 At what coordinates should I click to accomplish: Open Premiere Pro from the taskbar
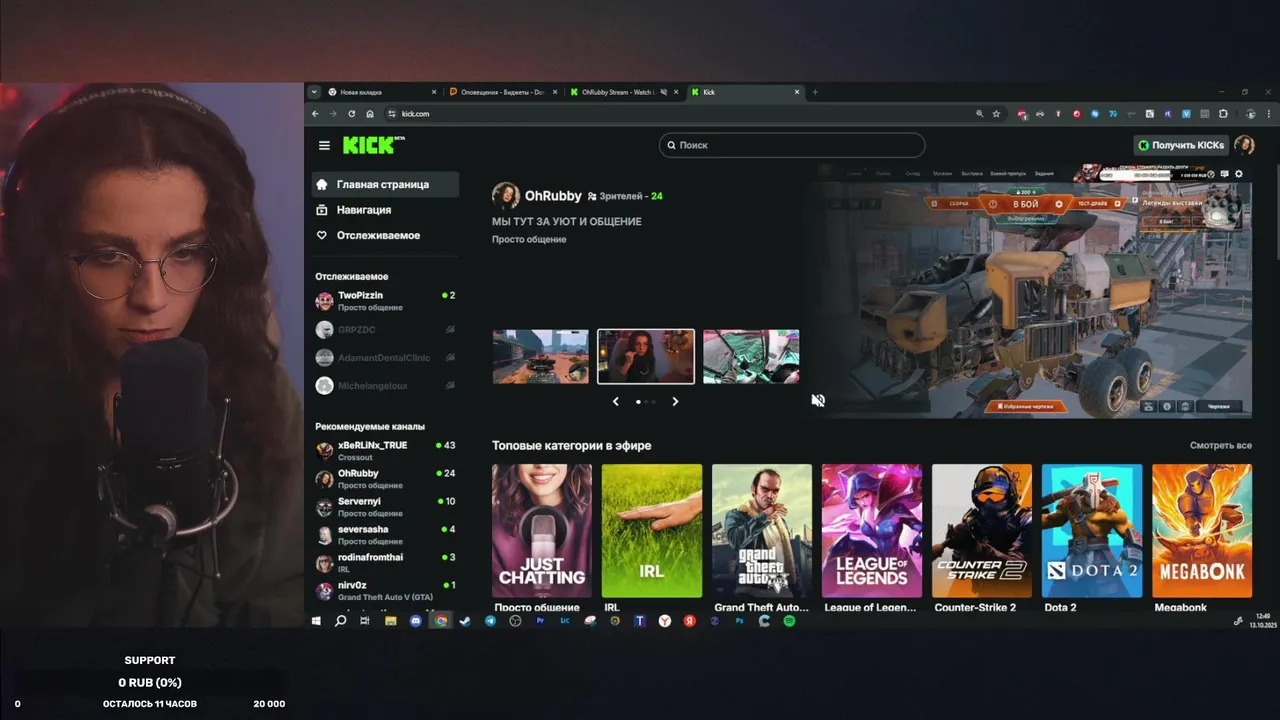(540, 621)
